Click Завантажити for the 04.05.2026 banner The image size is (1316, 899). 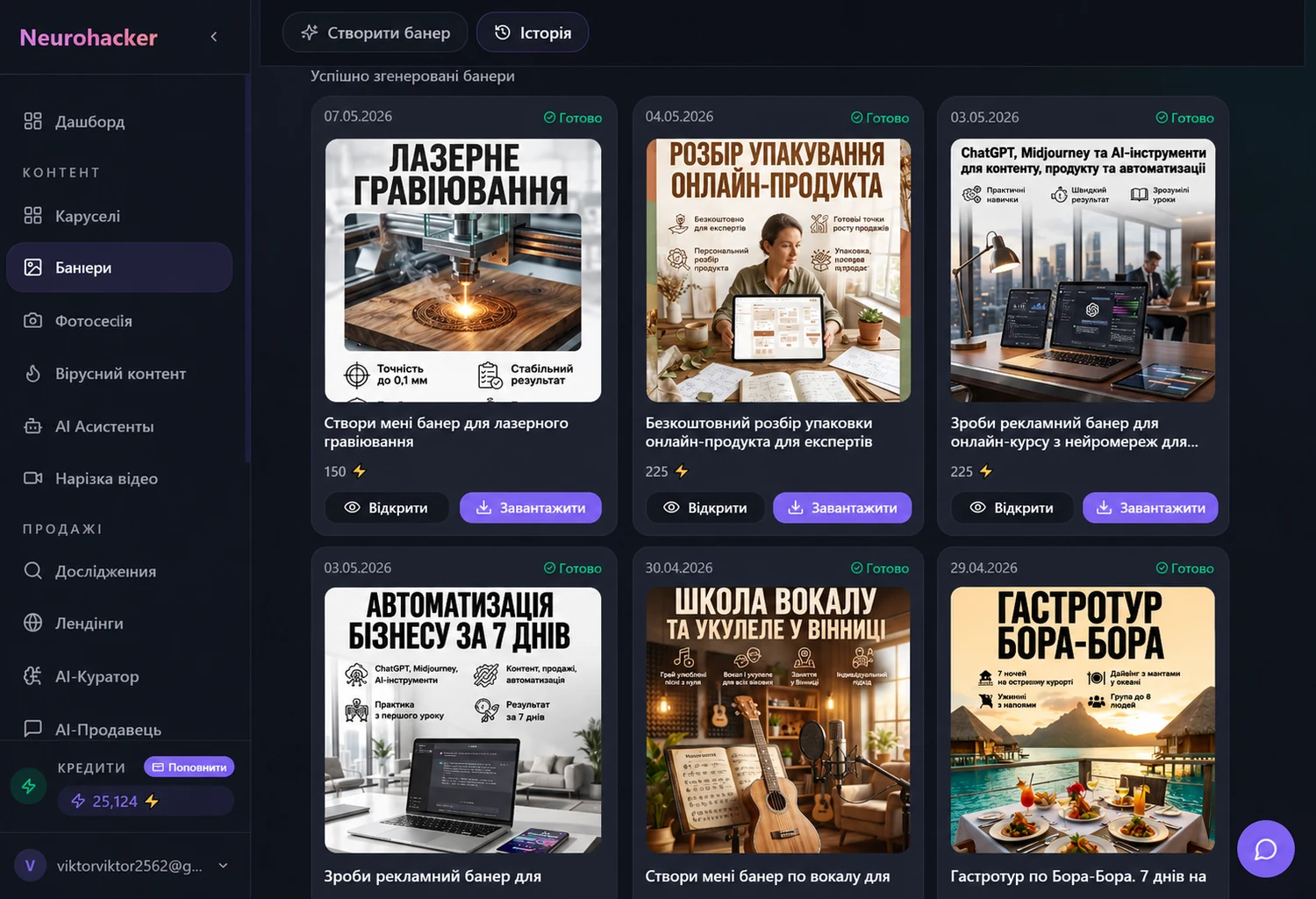pos(842,508)
